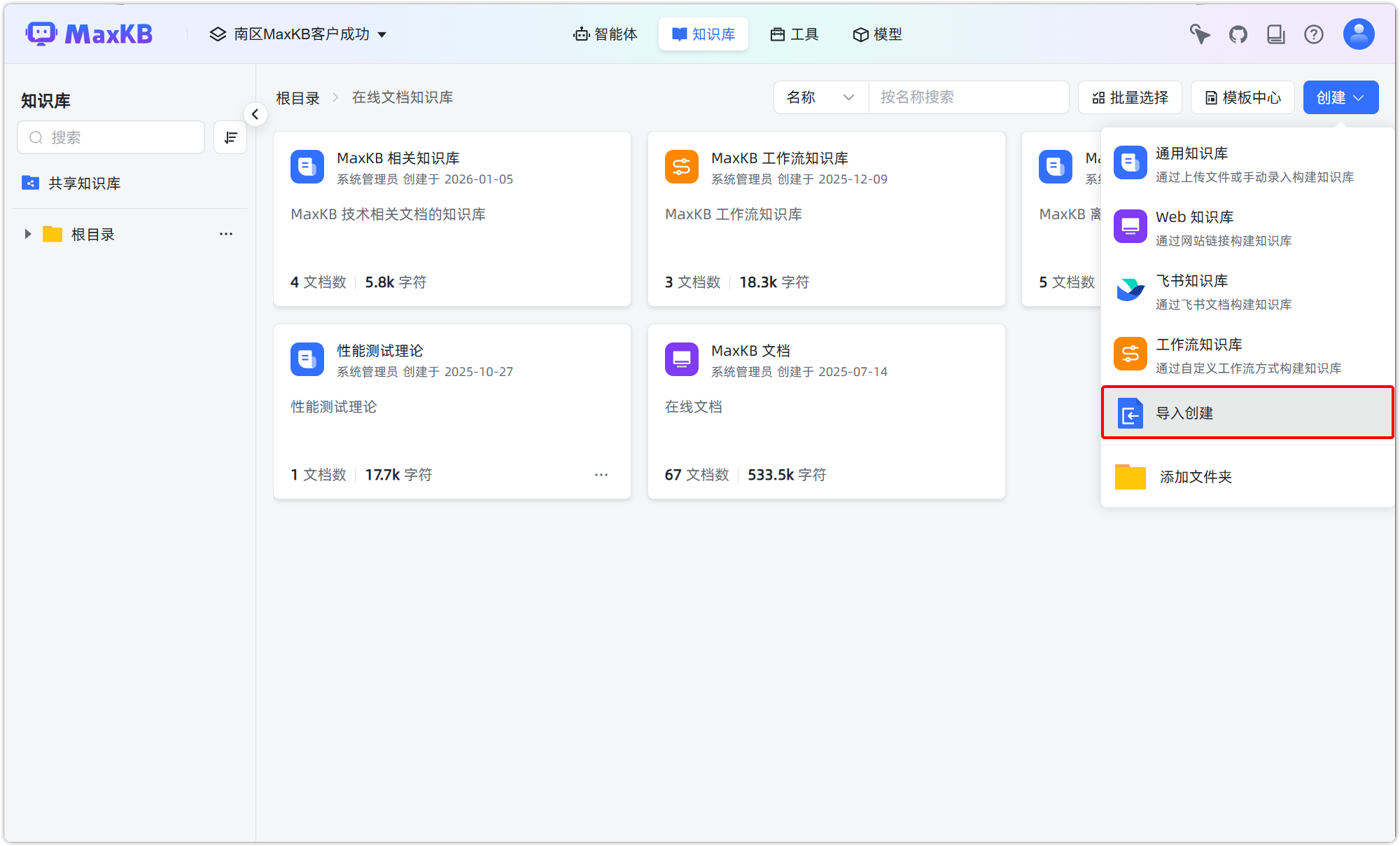Click the 批量选择 button

(1130, 97)
